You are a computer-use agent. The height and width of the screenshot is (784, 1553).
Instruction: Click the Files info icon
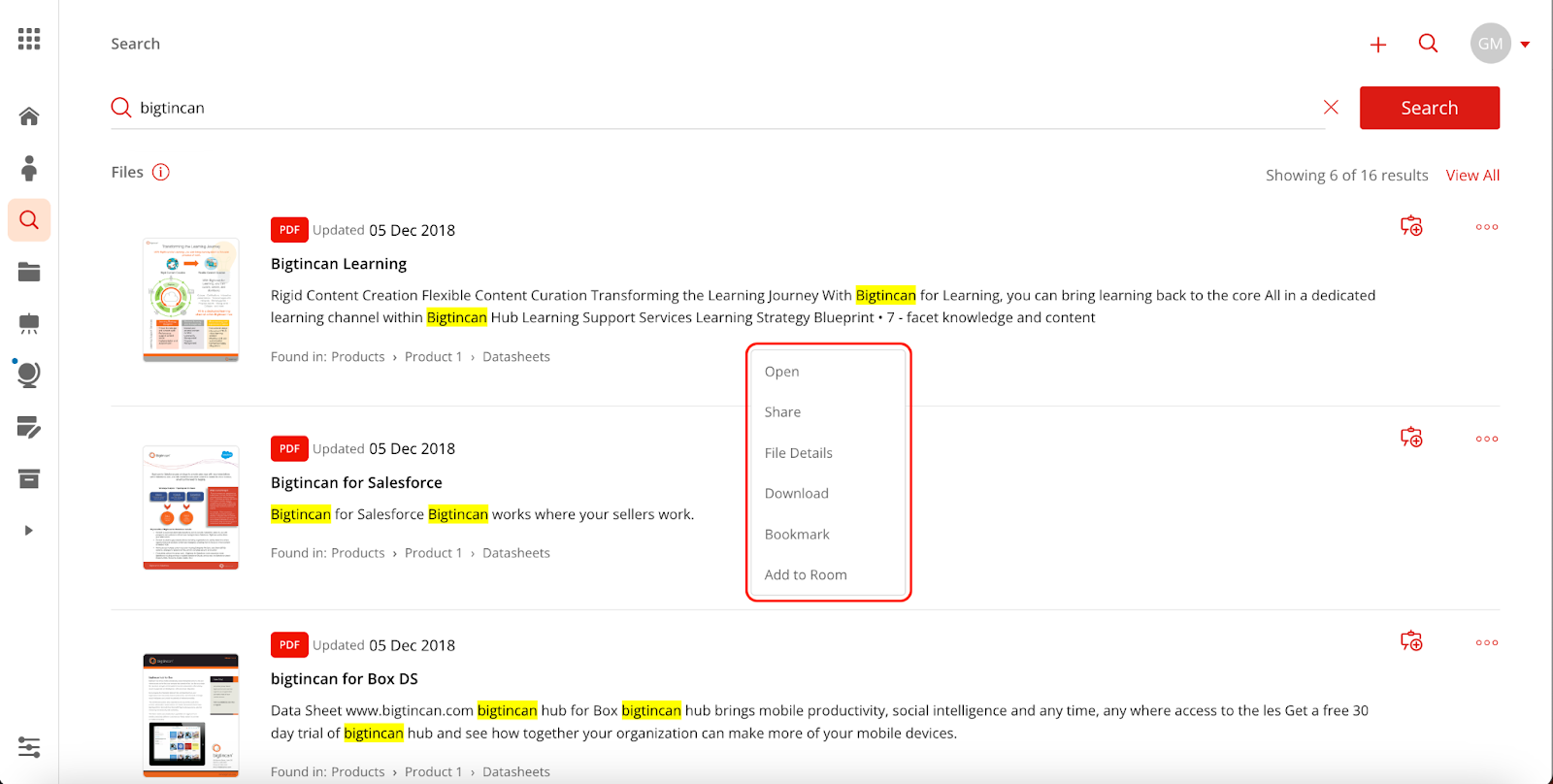tap(161, 172)
